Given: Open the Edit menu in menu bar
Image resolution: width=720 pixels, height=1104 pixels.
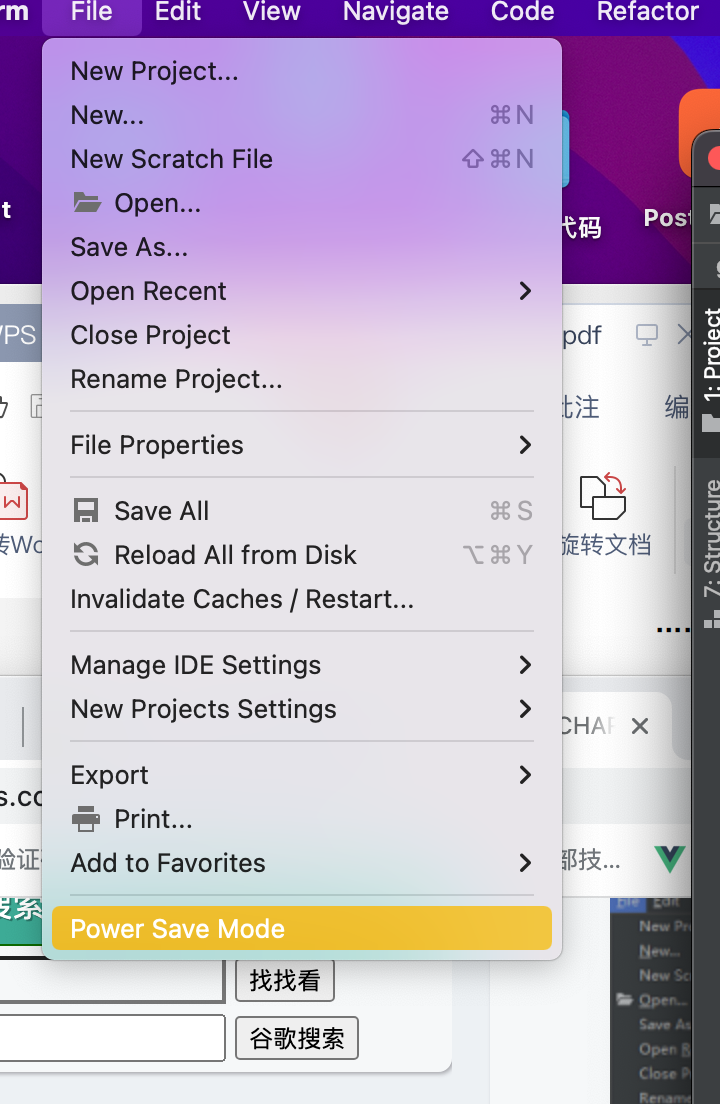Looking at the screenshot, I should tap(178, 12).
